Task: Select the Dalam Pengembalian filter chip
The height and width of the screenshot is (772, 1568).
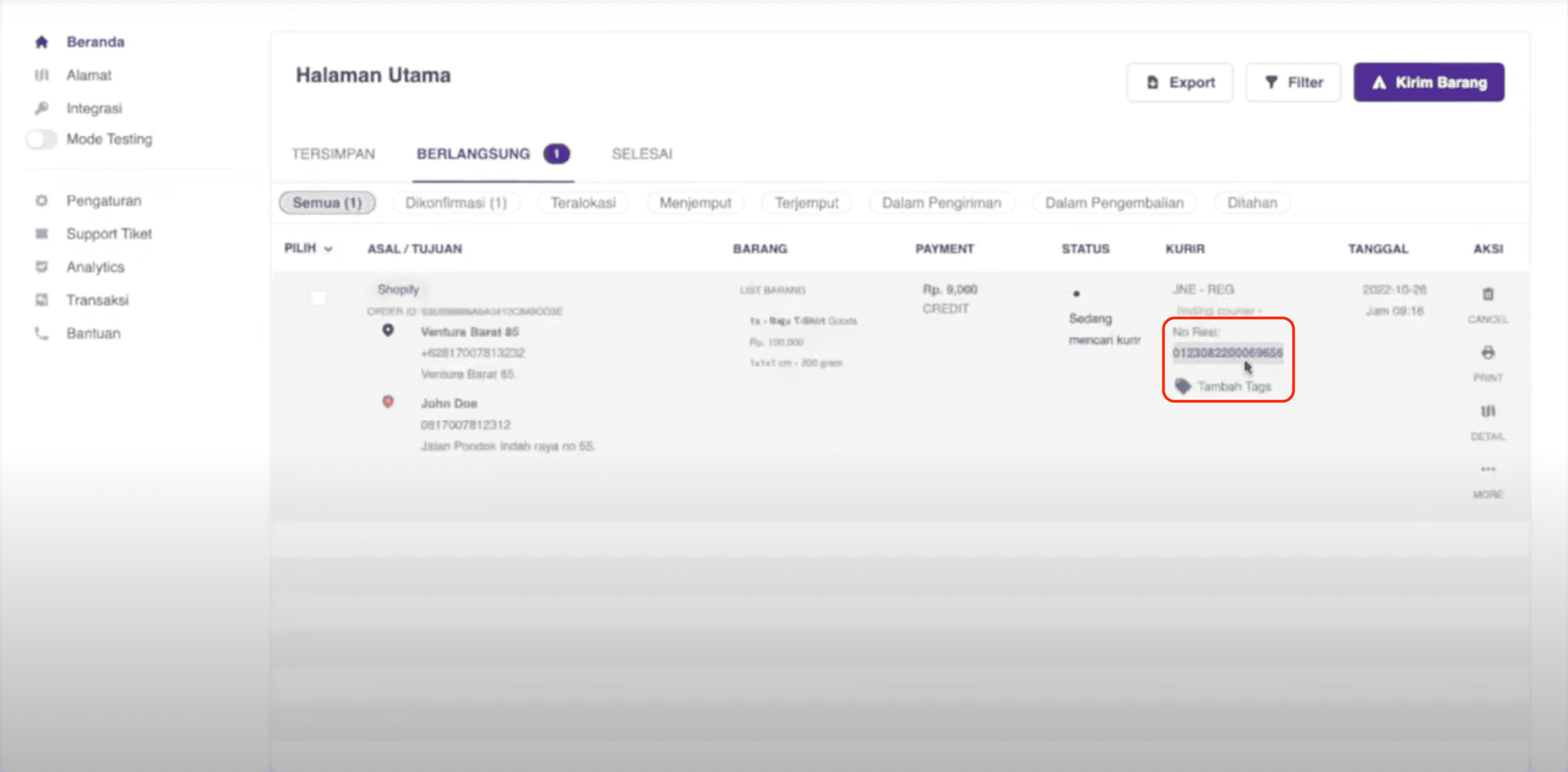Action: [x=1114, y=203]
